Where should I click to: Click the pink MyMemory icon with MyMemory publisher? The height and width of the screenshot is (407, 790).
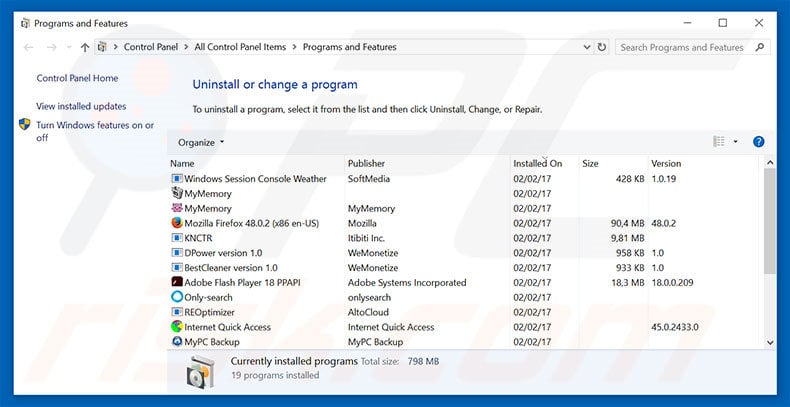(x=177, y=208)
